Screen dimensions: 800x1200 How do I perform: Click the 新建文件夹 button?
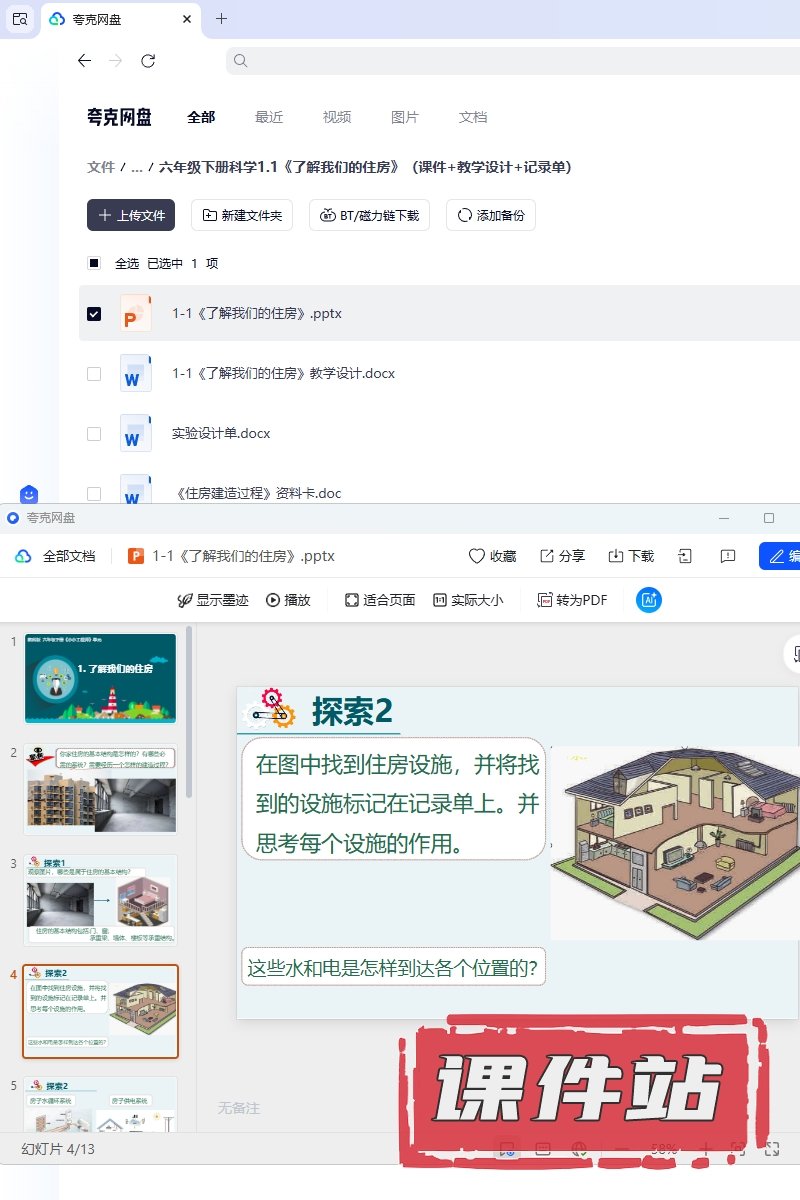242,215
